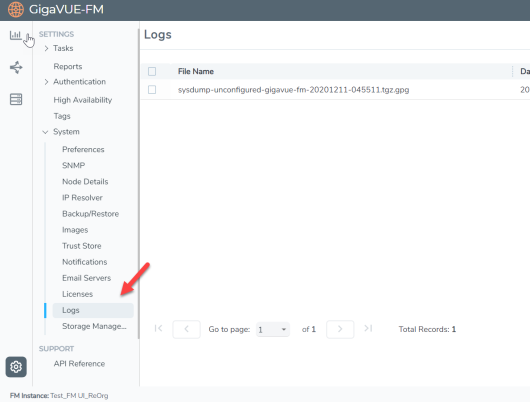The image size is (530, 402).
Task: Open the Storage Management menu item
Action: (x=94, y=326)
